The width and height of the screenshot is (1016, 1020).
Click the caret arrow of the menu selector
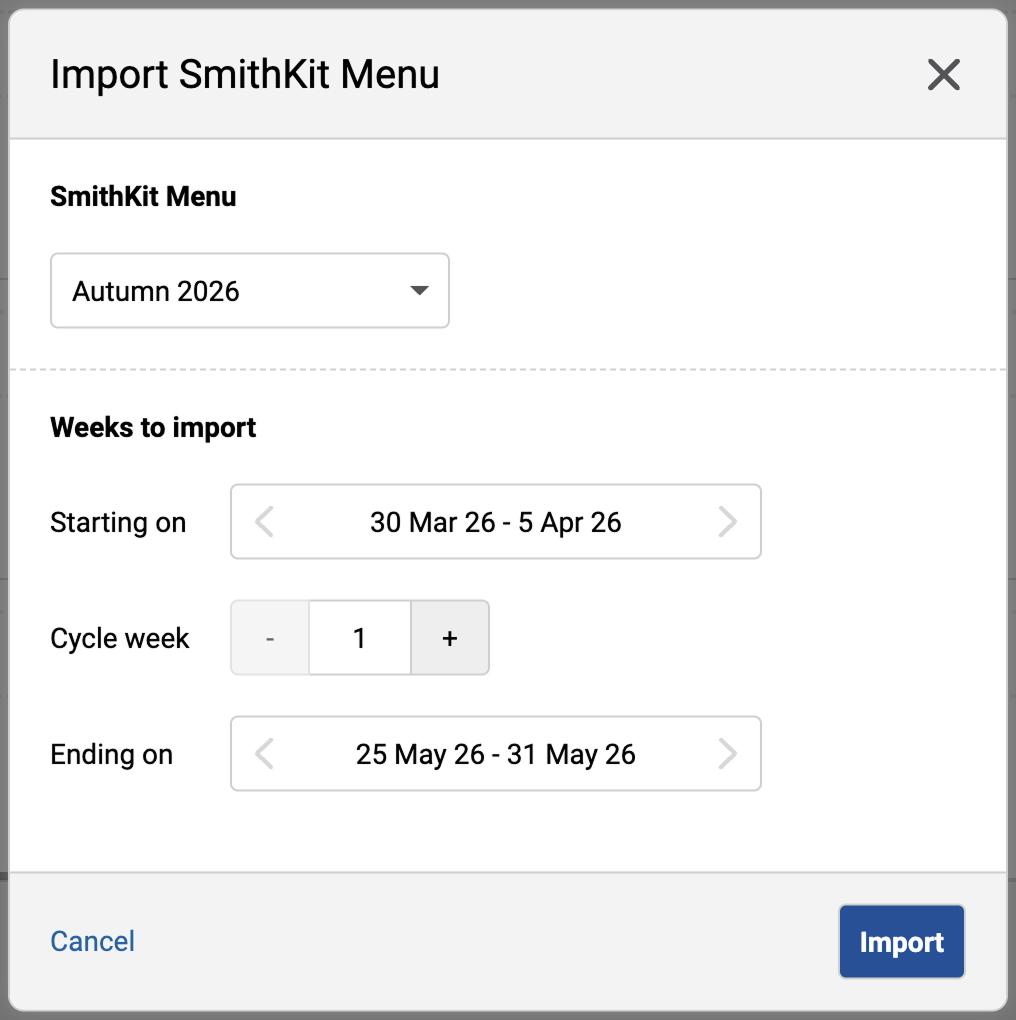click(420, 291)
